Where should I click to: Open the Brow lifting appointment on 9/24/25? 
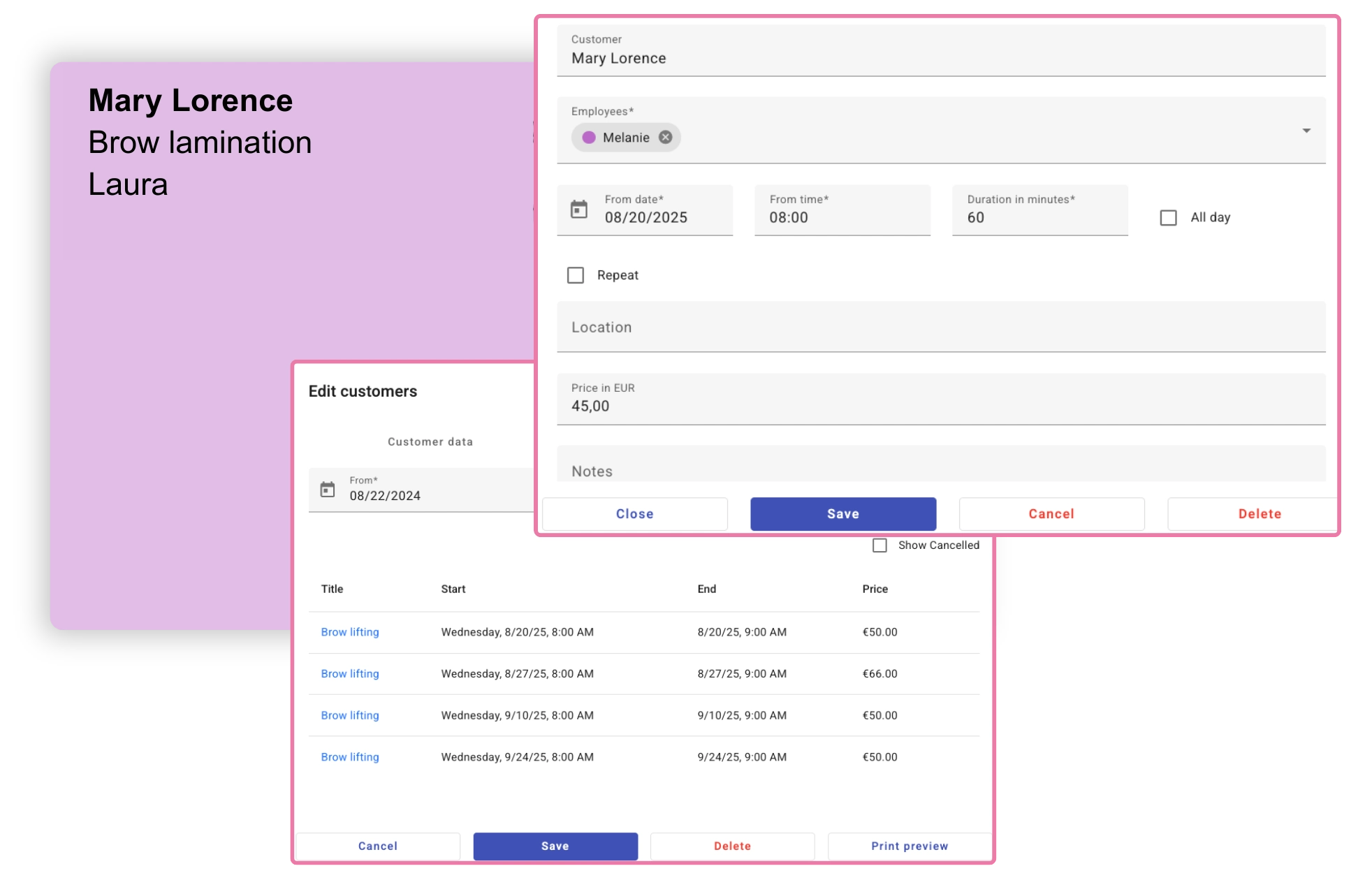(x=349, y=756)
